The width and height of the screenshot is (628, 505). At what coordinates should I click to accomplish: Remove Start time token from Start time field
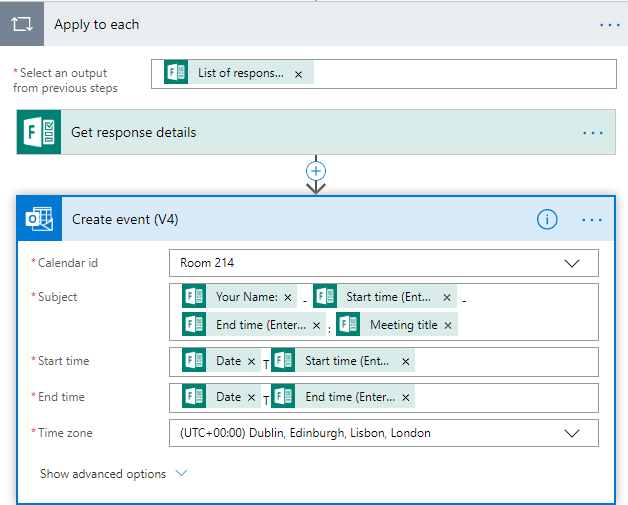[x=406, y=362]
